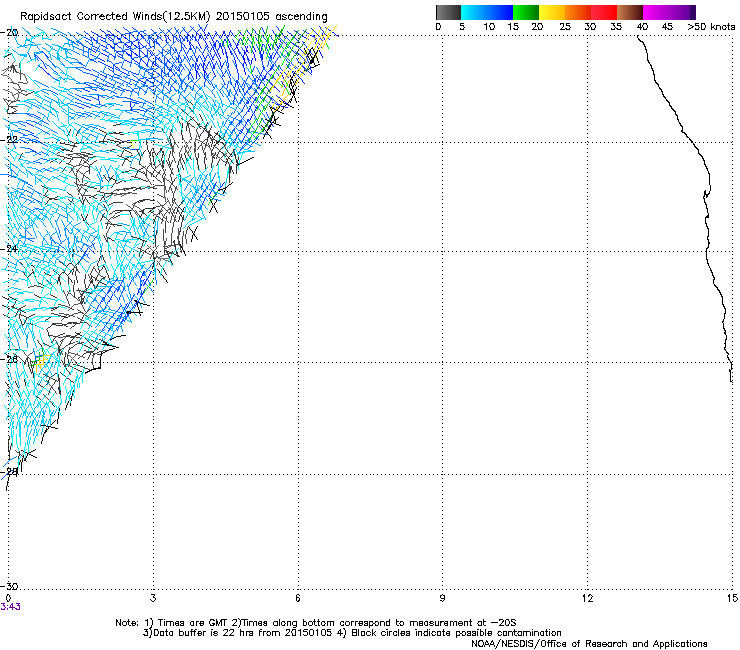Click the >50 knots legend label

[x=711, y=27]
